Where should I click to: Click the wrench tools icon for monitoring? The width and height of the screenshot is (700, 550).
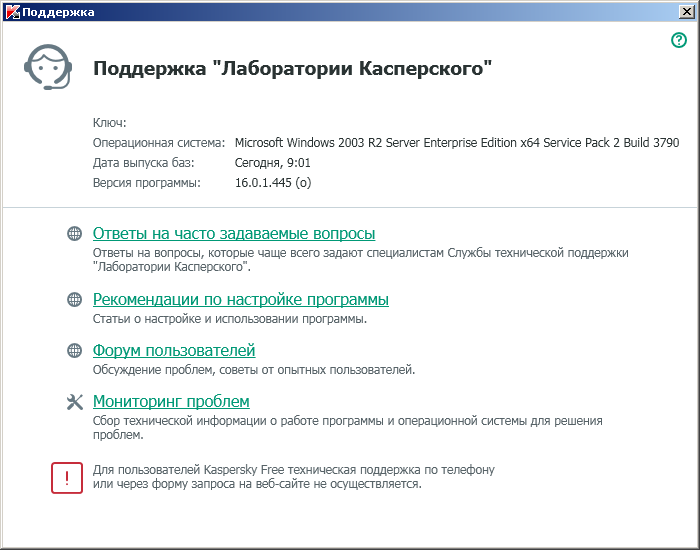[x=75, y=402]
